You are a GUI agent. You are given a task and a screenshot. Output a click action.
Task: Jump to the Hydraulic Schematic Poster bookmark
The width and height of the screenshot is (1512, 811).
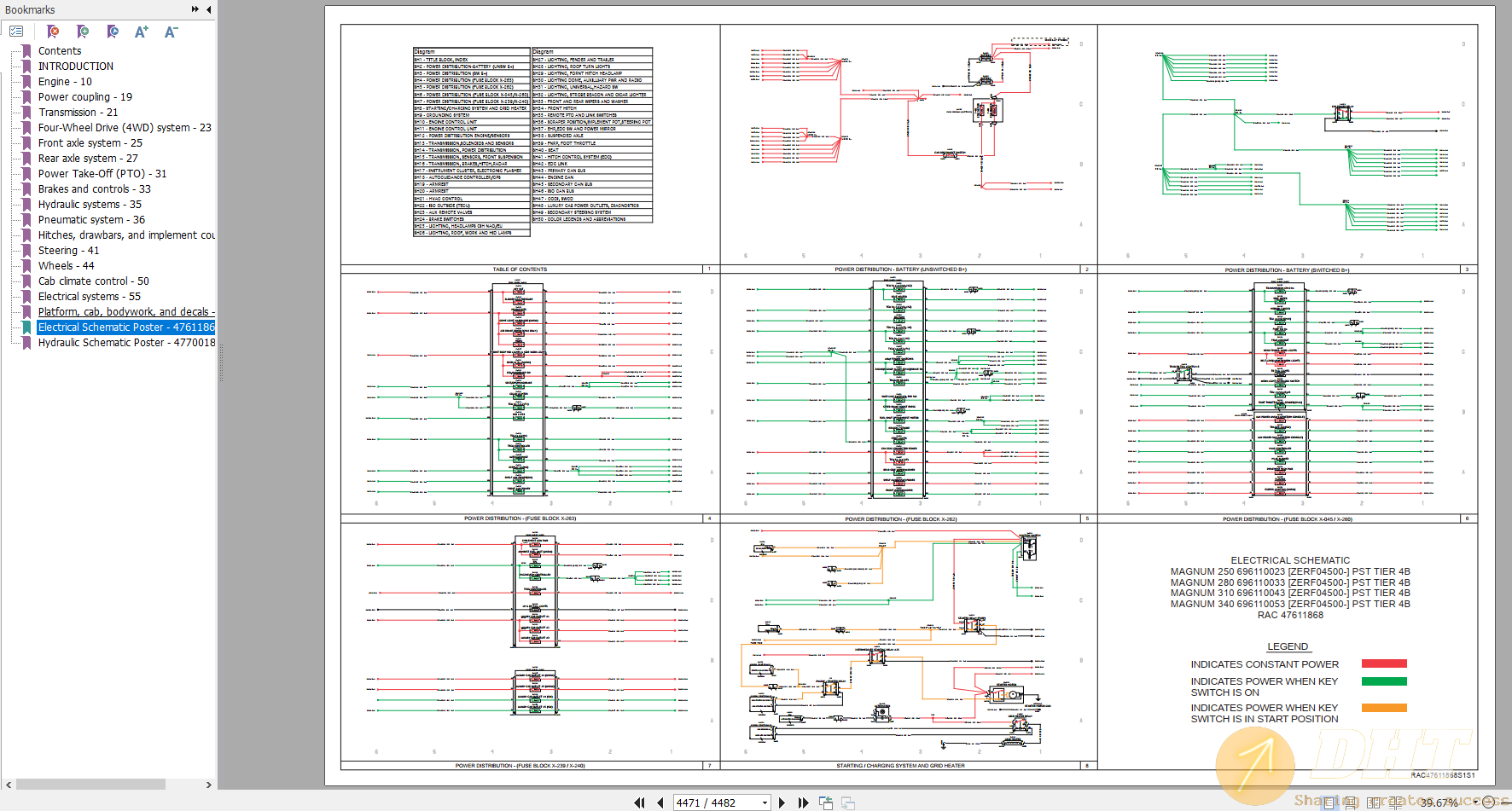point(125,342)
